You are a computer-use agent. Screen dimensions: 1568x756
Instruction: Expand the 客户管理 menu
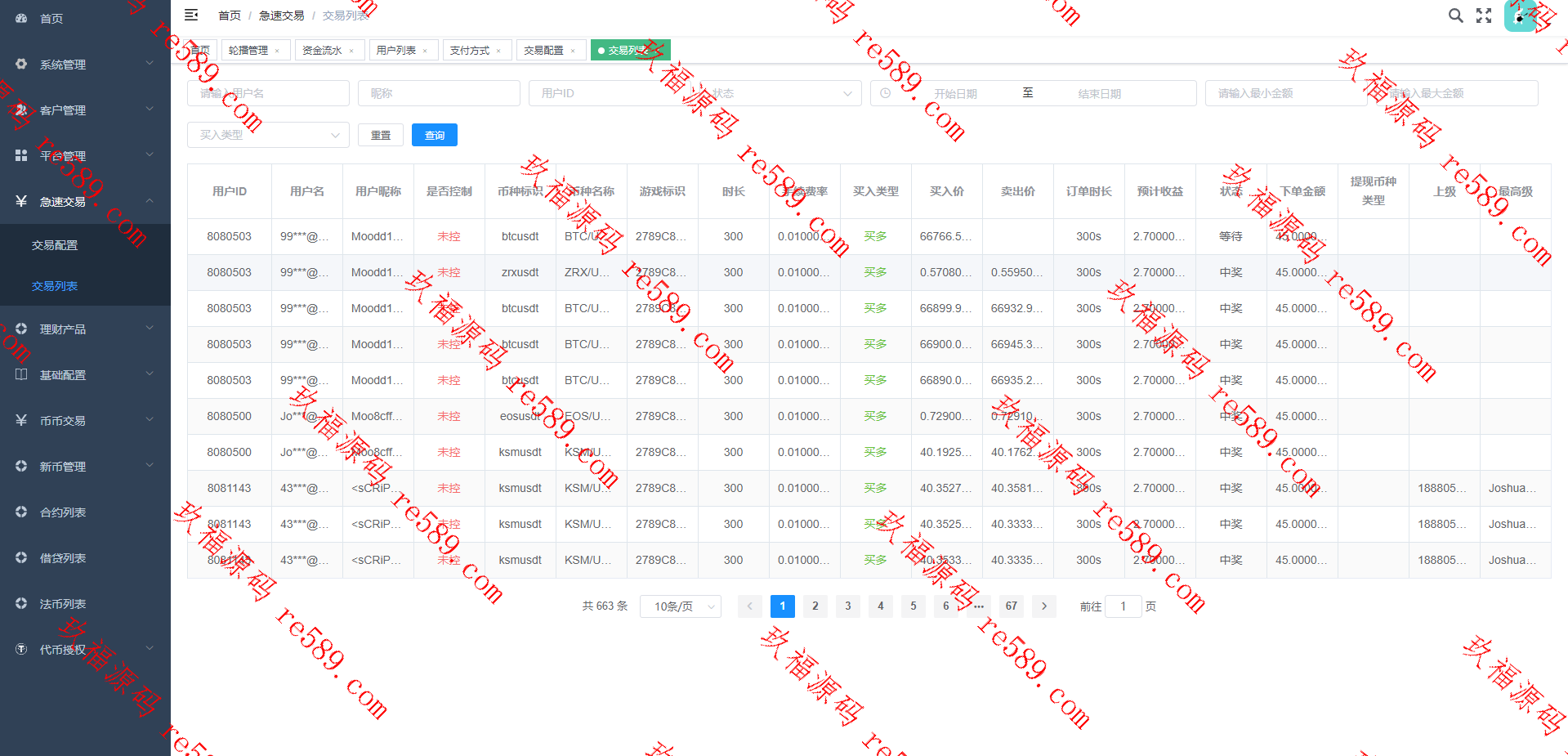150,109
